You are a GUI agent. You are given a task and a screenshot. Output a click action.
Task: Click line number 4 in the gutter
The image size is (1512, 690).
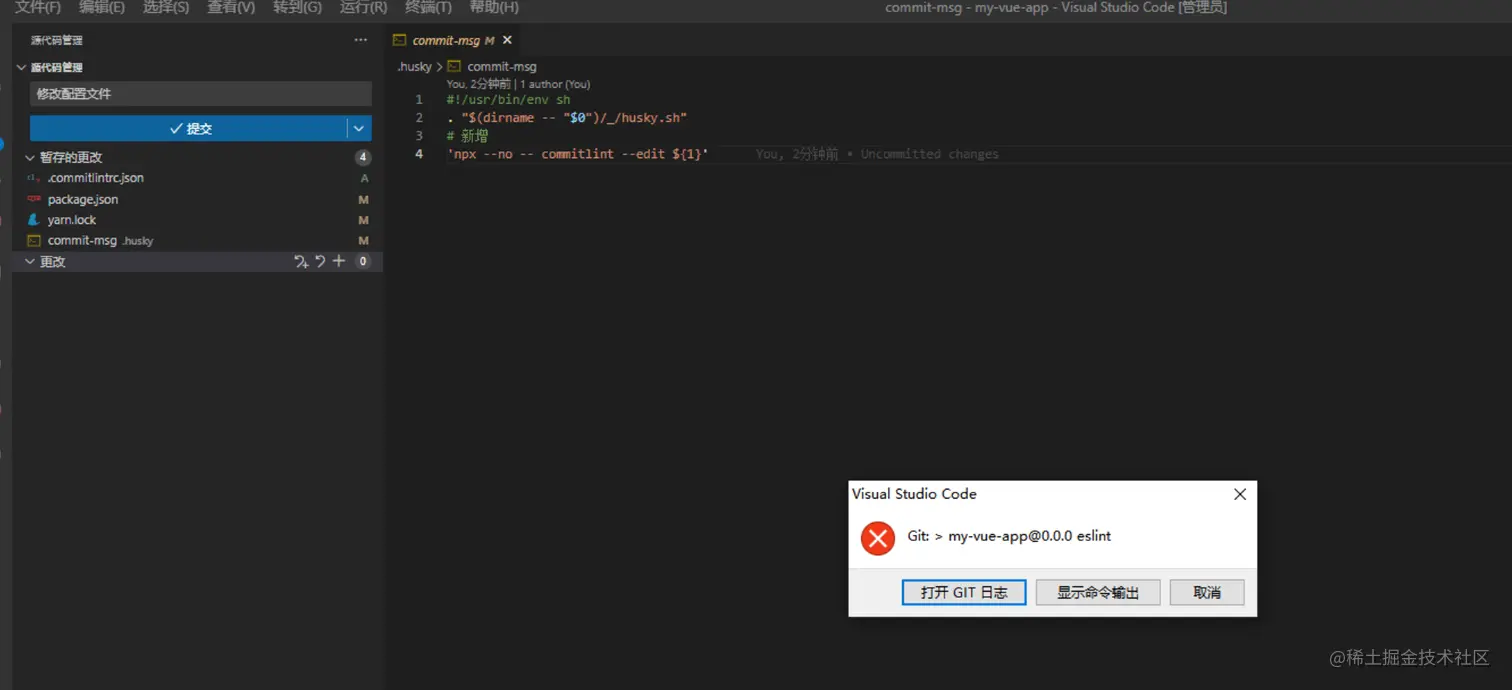click(419, 154)
